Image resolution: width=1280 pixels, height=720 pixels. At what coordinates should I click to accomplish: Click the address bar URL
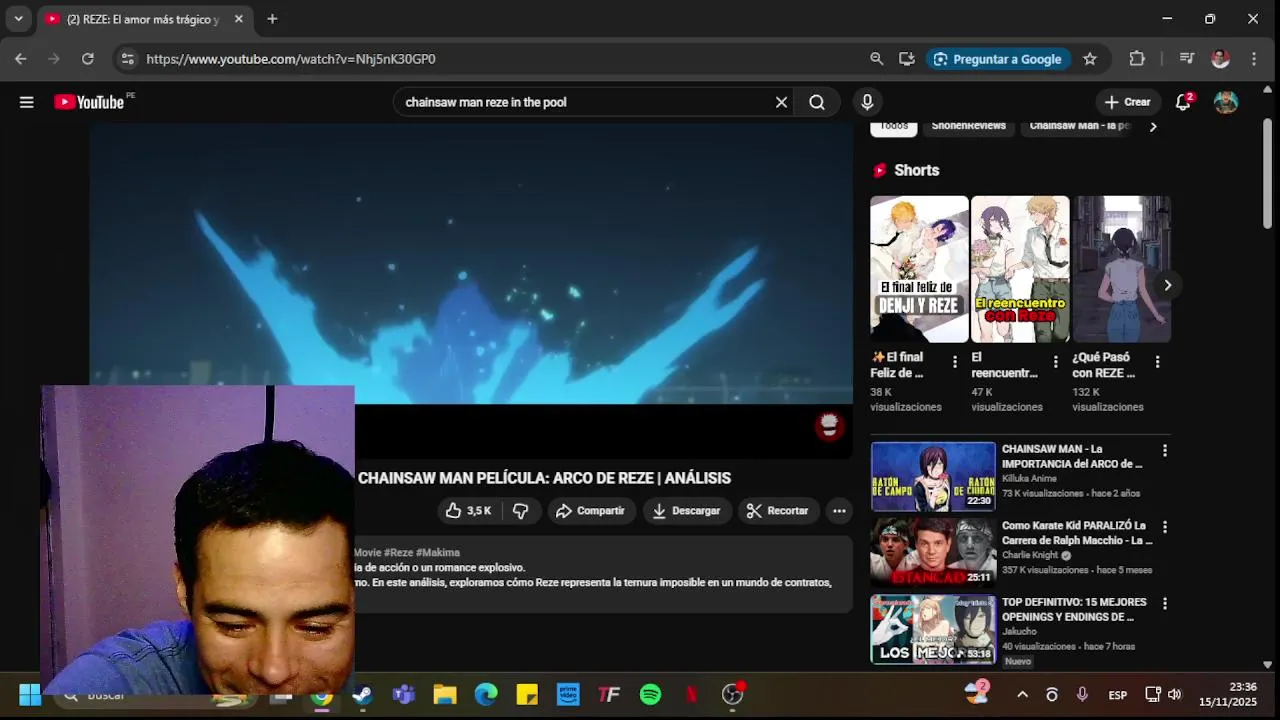(291, 59)
